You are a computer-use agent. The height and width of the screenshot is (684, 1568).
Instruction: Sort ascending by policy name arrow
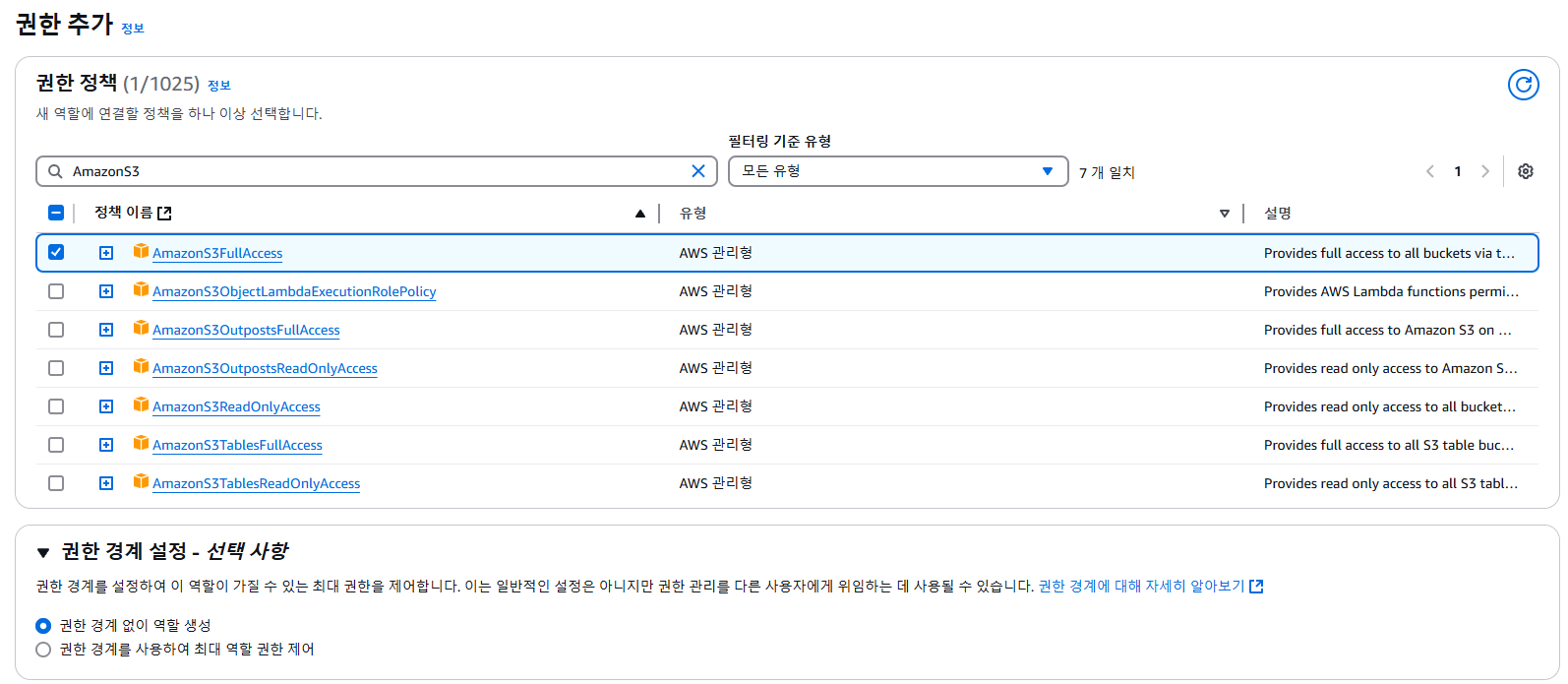tap(640, 214)
